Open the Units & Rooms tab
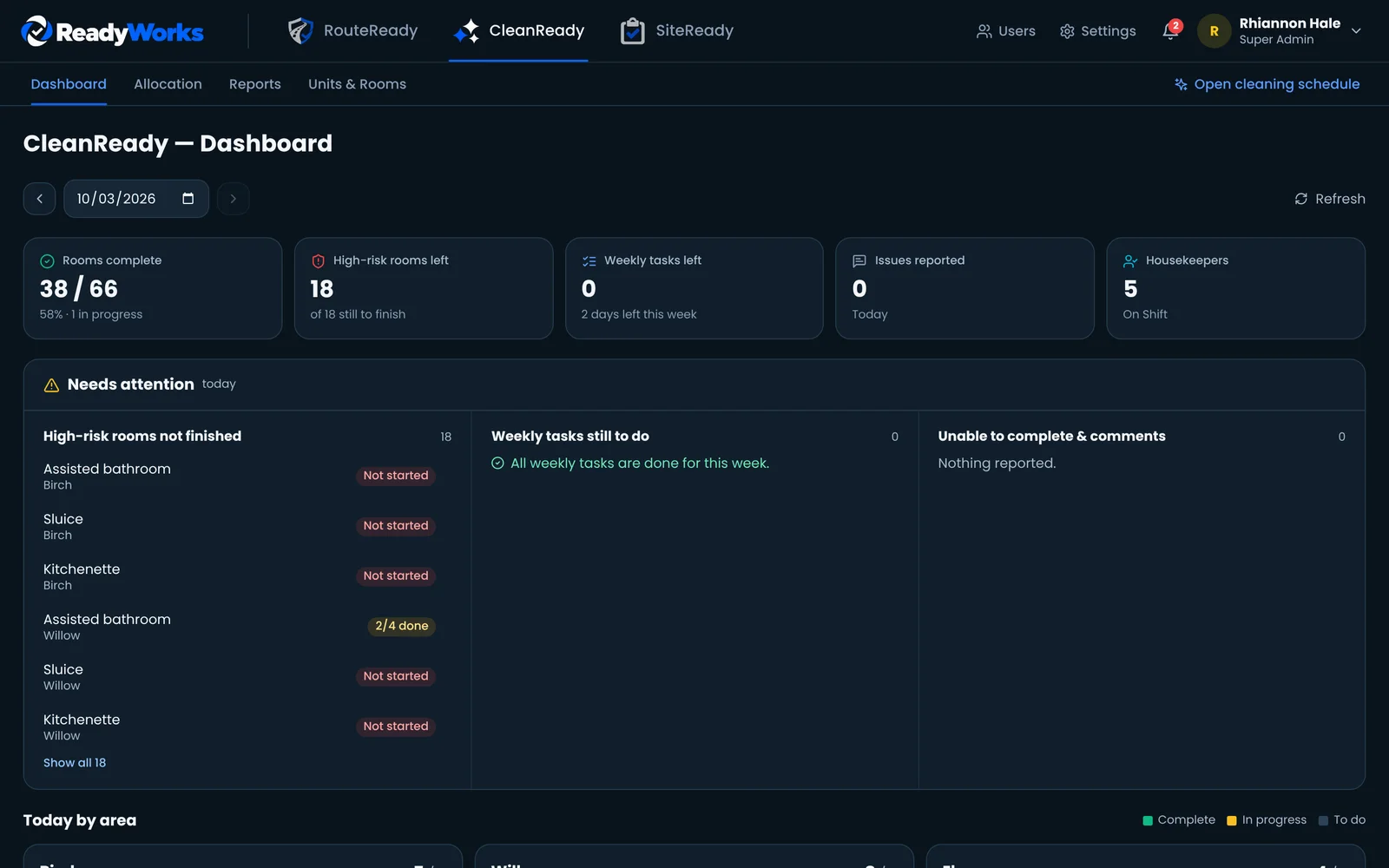 [x=357, y=84]
